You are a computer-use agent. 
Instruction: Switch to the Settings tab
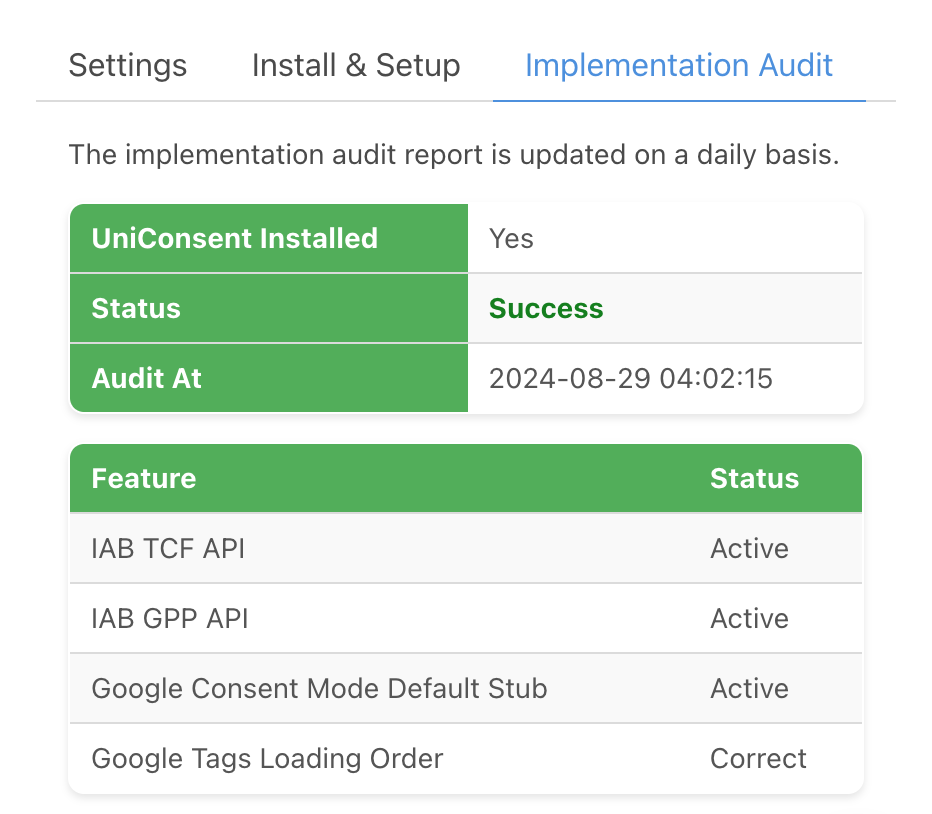point(127,66)
